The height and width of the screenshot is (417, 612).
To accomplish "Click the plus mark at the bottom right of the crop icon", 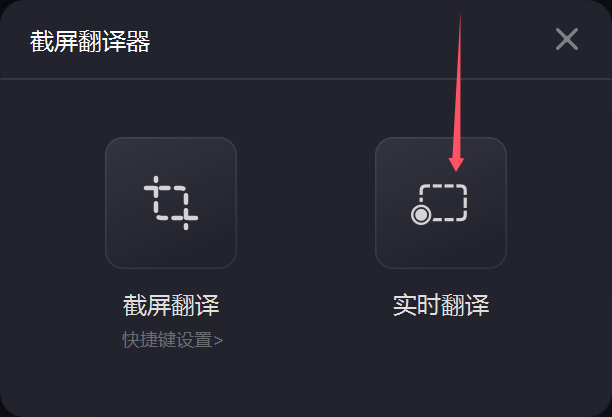I will 186,218.
